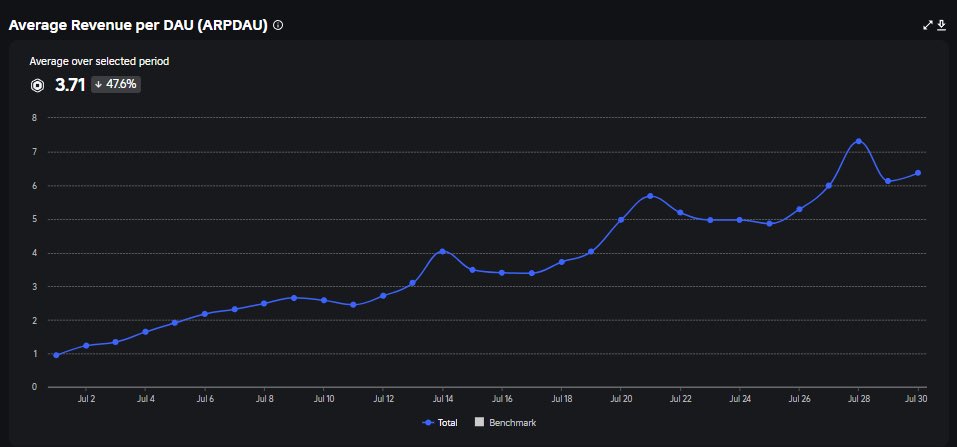Select the Jul 11 data point

tap(353, 305)
